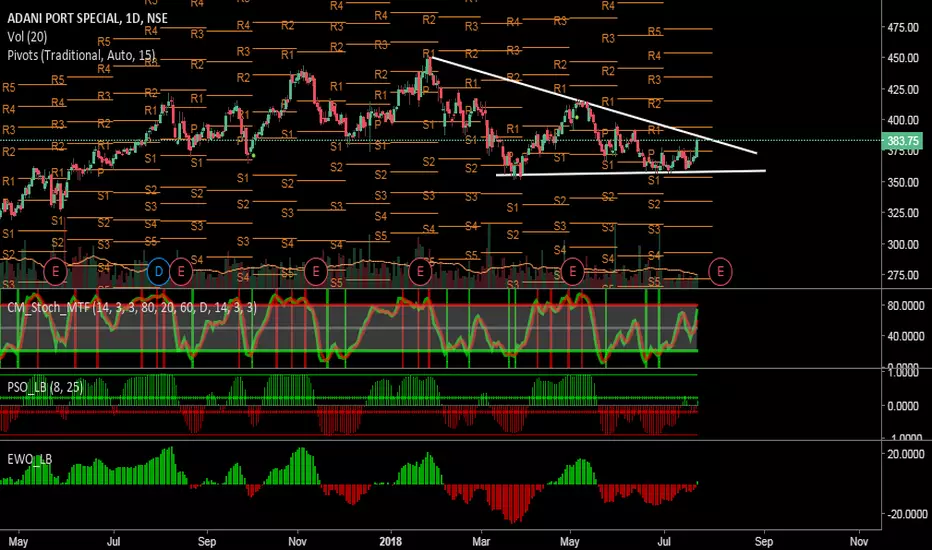The width and height of the screenshot is (932, 550).
Task: Select the horizontal white support line near 357
Action: click(x=631, y=173)
